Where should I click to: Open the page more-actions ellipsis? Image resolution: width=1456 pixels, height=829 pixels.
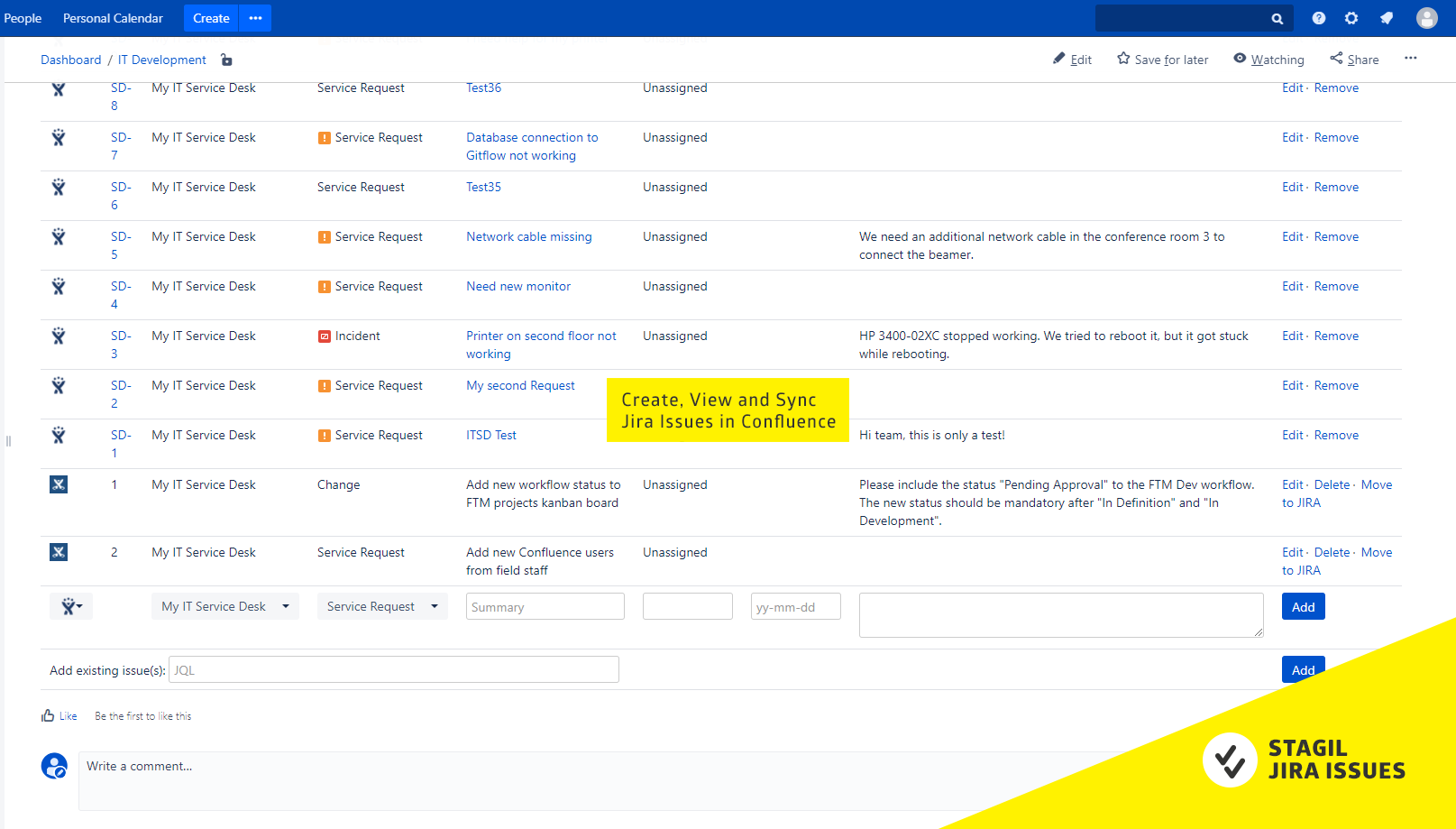point(1411,59)
